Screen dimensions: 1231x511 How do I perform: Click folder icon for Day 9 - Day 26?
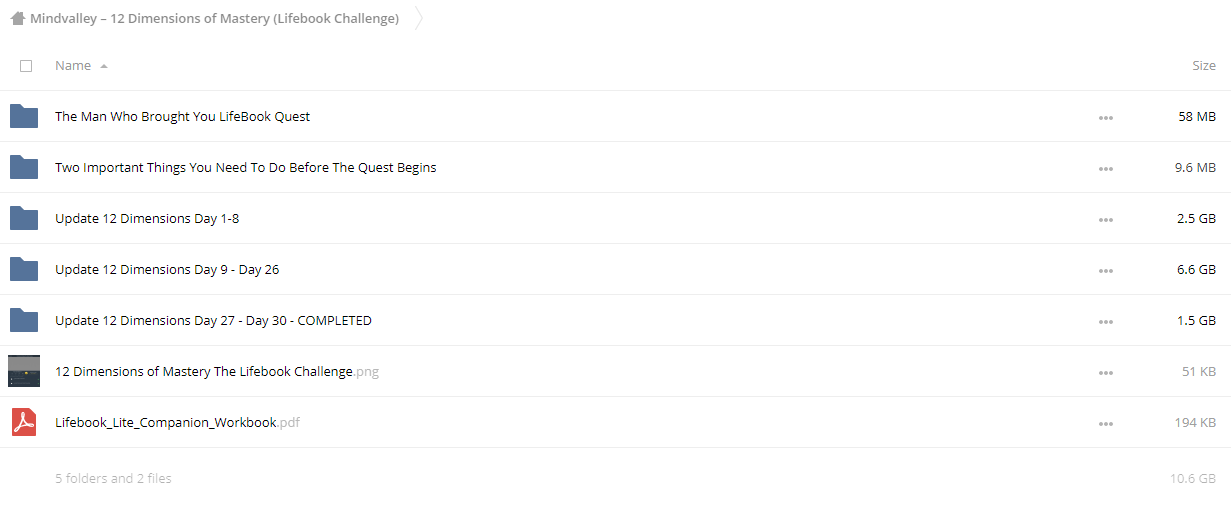coord(24,269)
